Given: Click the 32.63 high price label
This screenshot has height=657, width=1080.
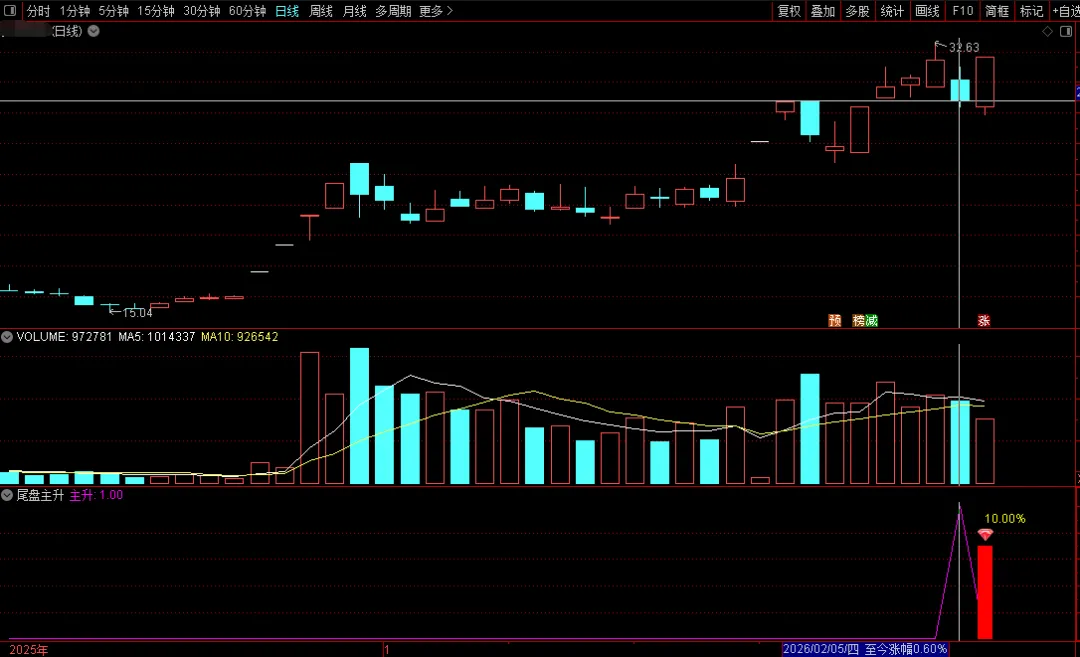Looking at the screenshot, I should [964, 48].
